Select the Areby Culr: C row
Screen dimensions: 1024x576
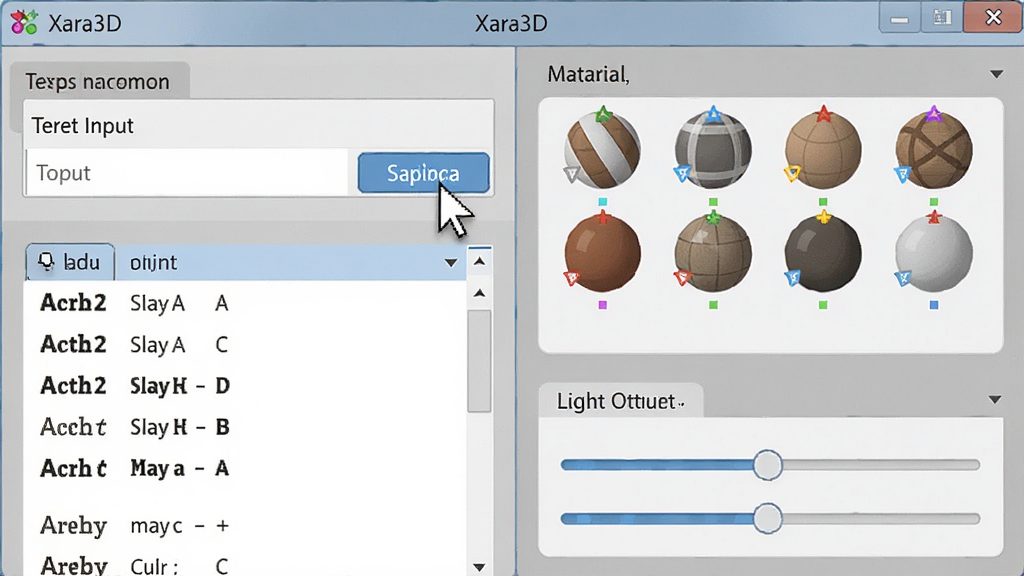coord(246,566)
